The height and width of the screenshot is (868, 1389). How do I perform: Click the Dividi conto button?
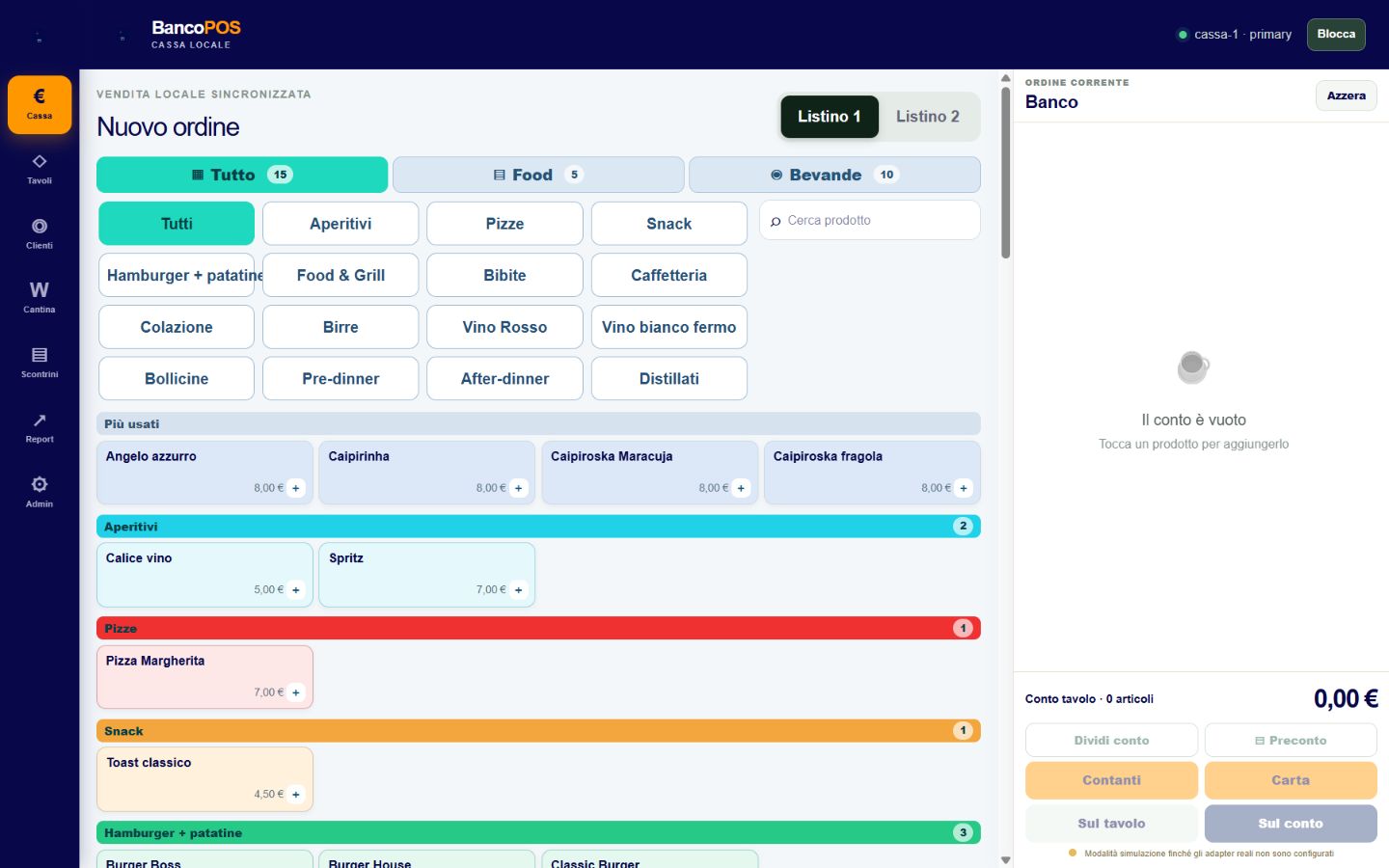coord(1111,741)
